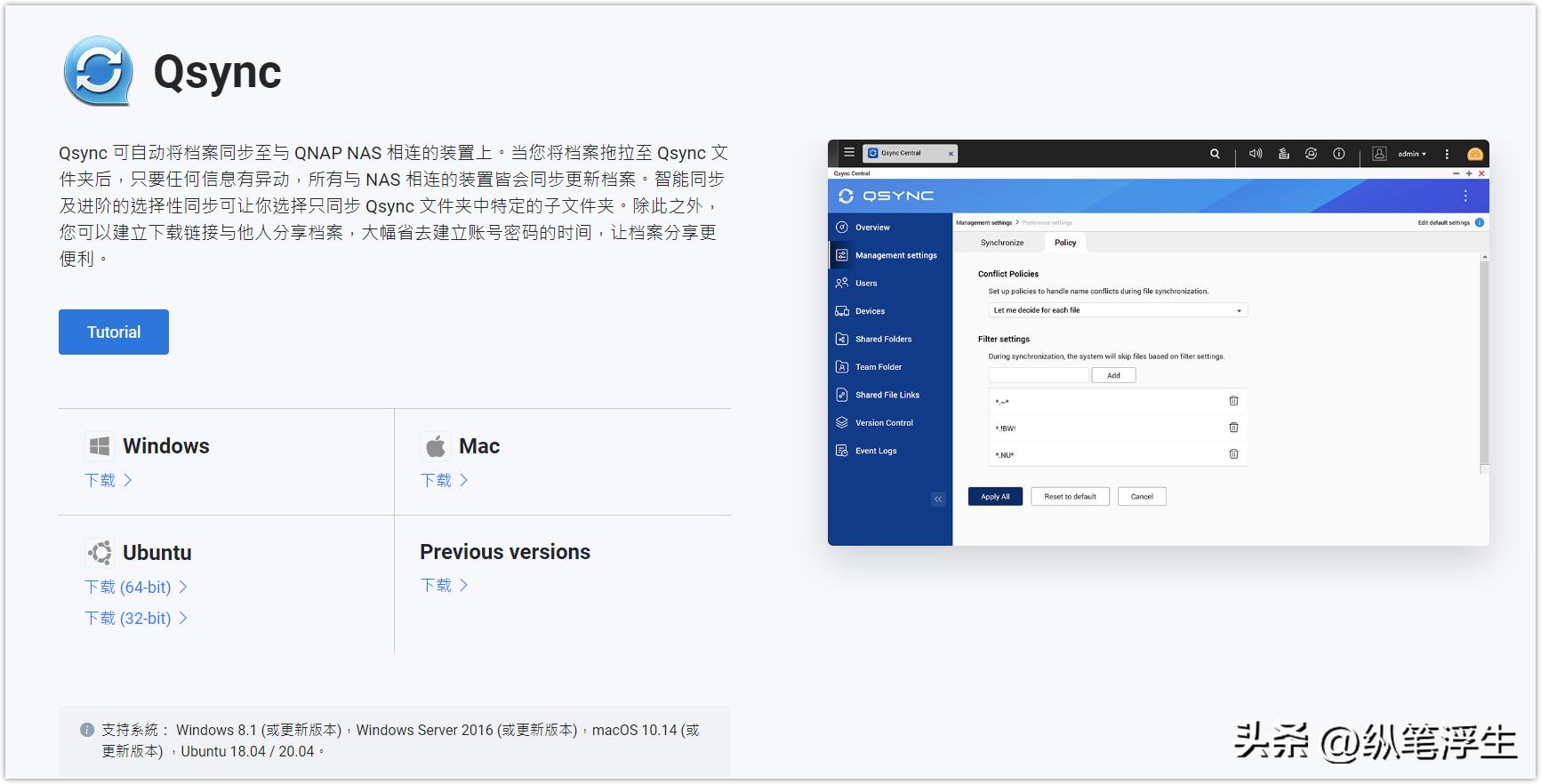Screen dimensions: 1541x784
Task: Click the external devices sync icon in top bar
Action: (1311, 154)
